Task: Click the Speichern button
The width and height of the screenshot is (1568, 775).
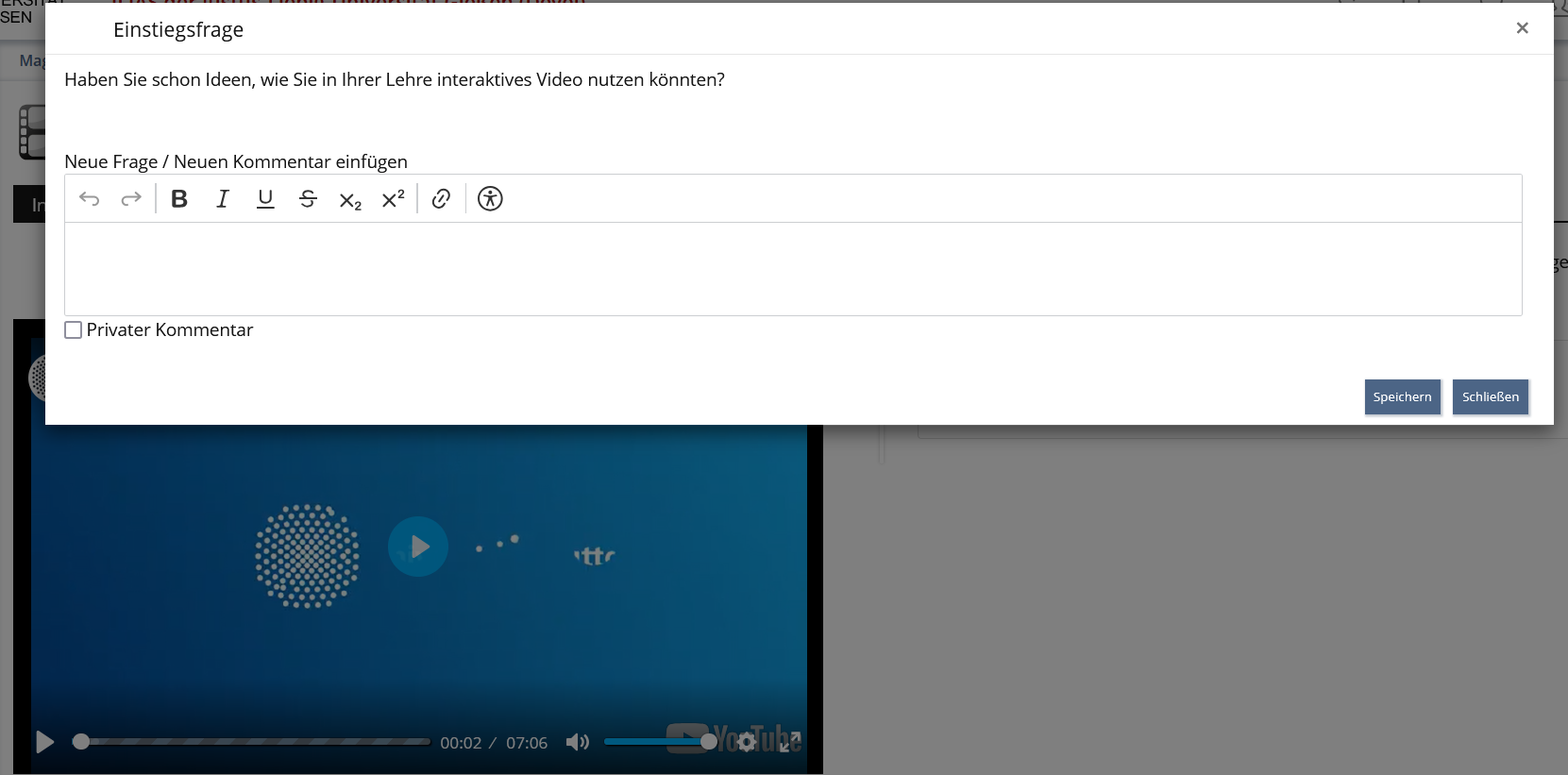Action: coord(1402,396)
